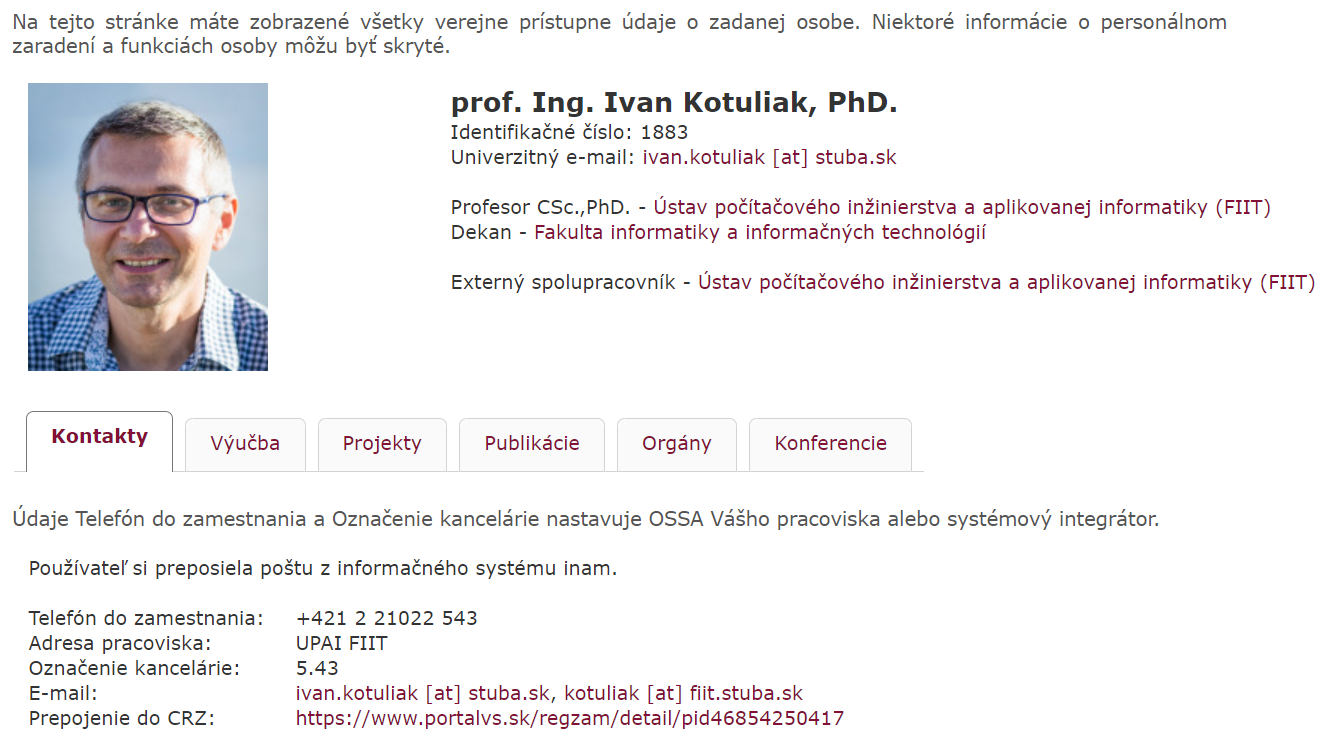Select the Orgány tab
Screen dimensions: 1334x751
(x=676, y=444)
